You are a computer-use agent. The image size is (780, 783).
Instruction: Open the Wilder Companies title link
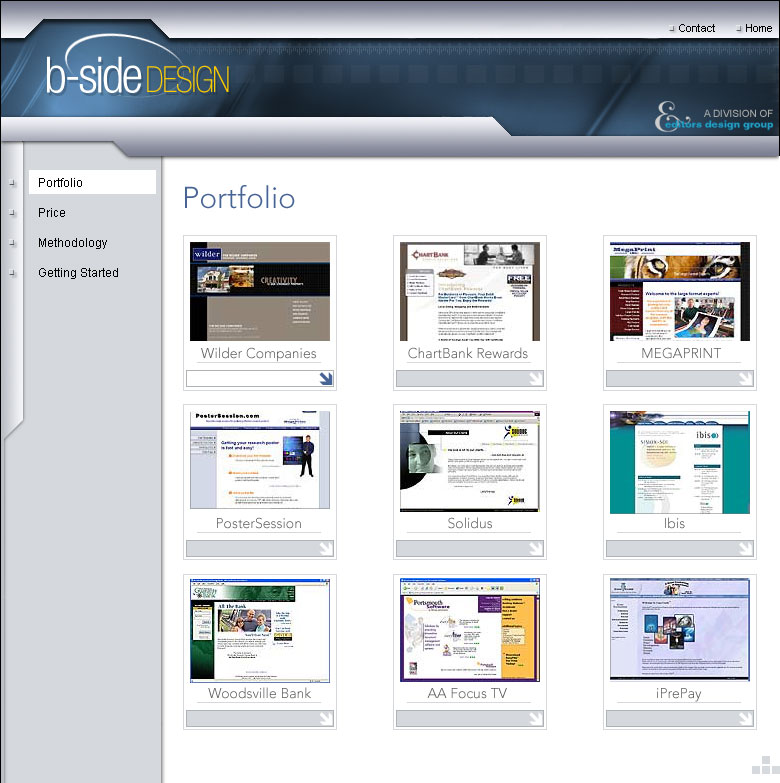pos(259,354)
